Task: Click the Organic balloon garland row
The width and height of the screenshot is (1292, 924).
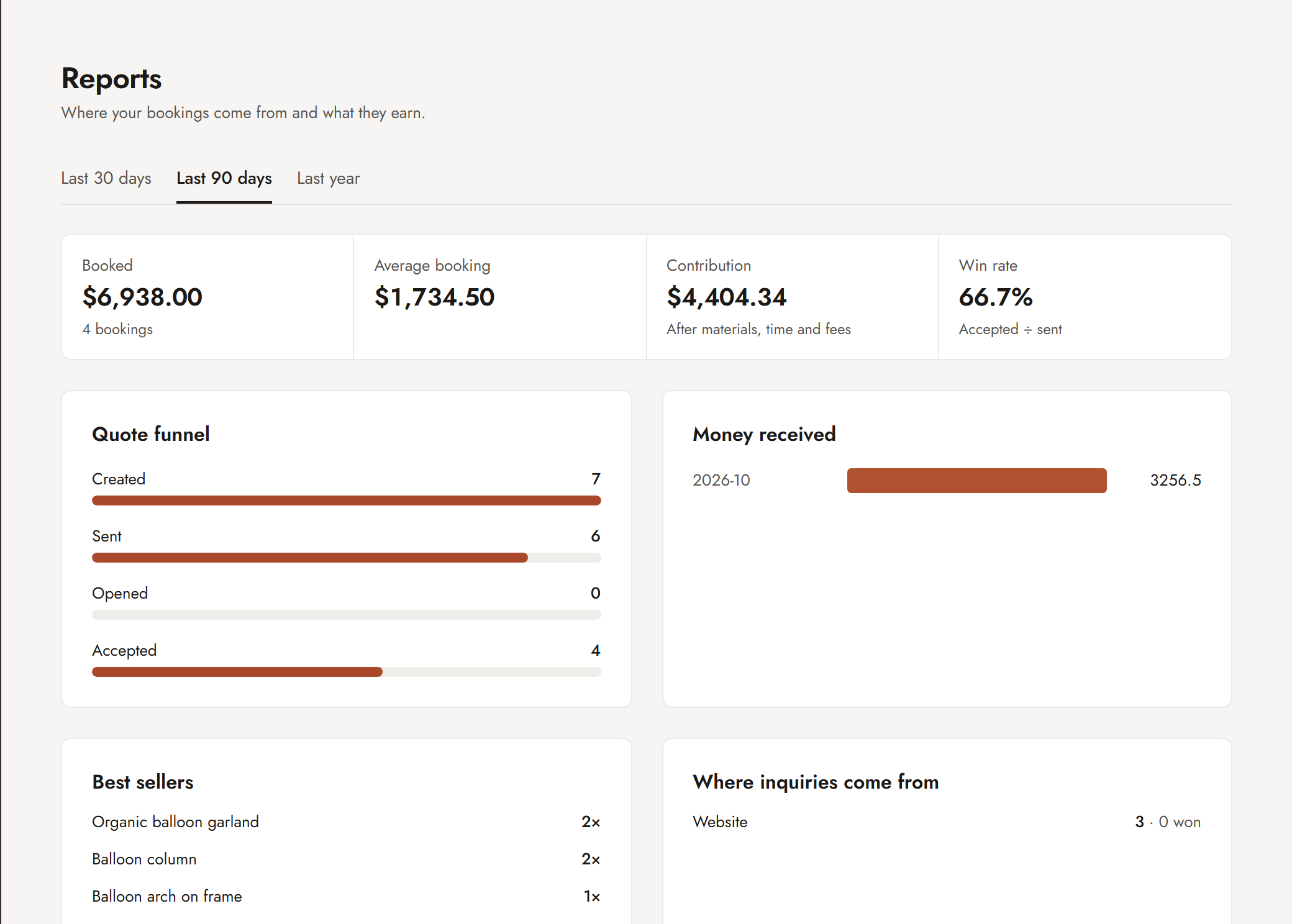Action: coord(347,822)
